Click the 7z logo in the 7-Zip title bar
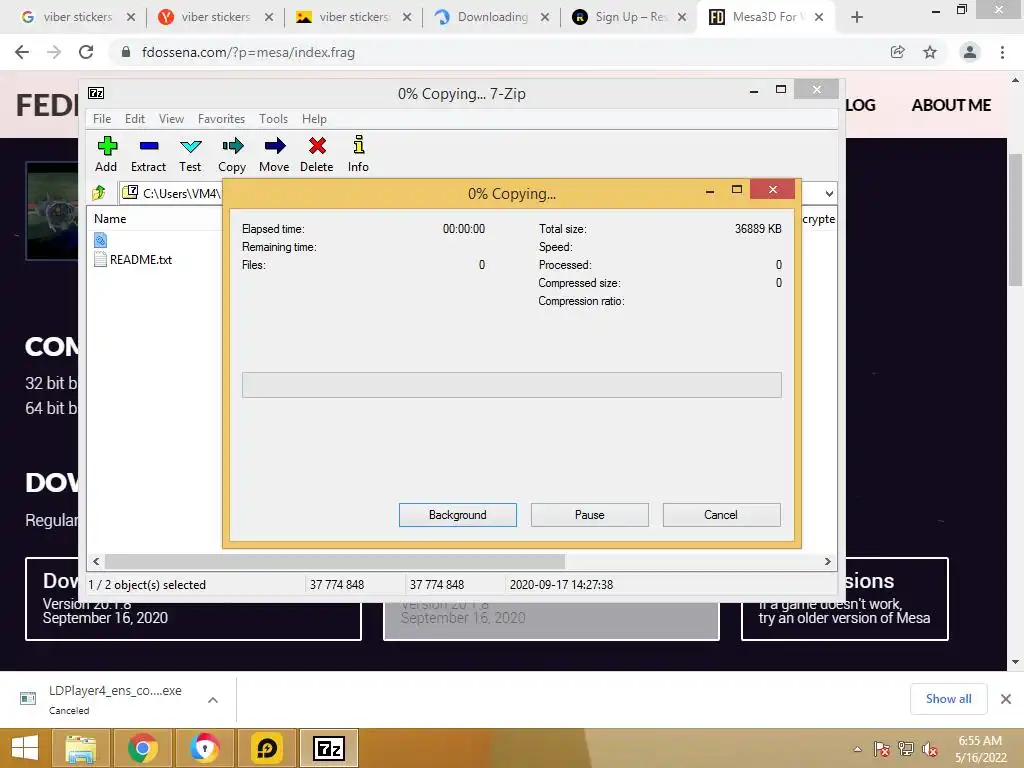 click(96, 93)
